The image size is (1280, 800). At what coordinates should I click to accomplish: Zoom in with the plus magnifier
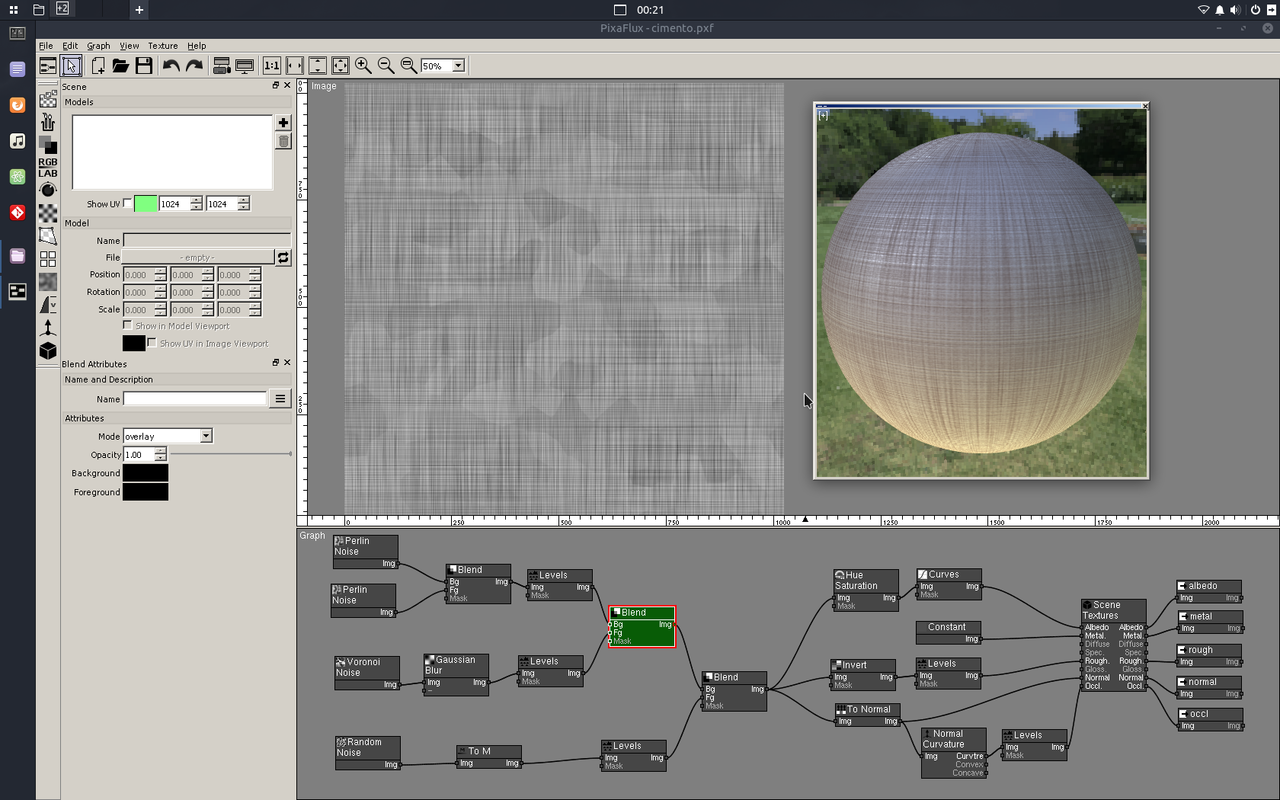pyautogui.click(x=363, y=66)
